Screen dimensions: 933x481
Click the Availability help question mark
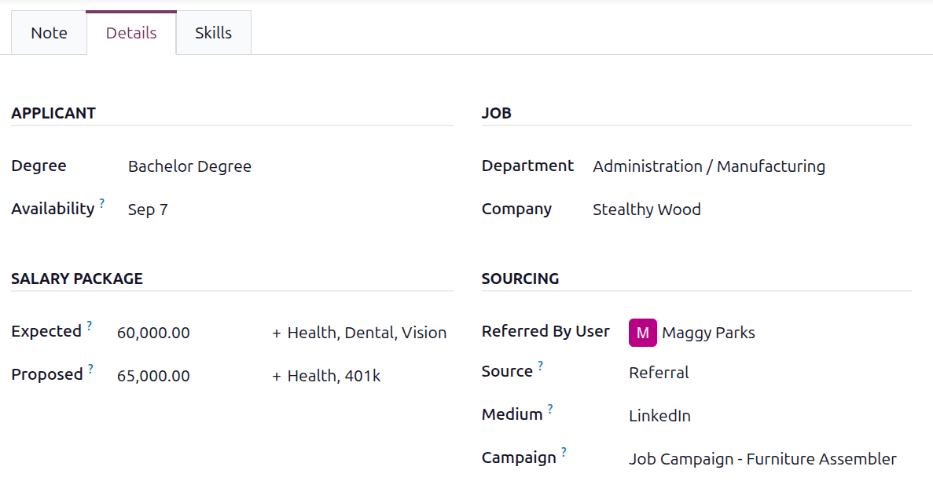click(102, 203)
